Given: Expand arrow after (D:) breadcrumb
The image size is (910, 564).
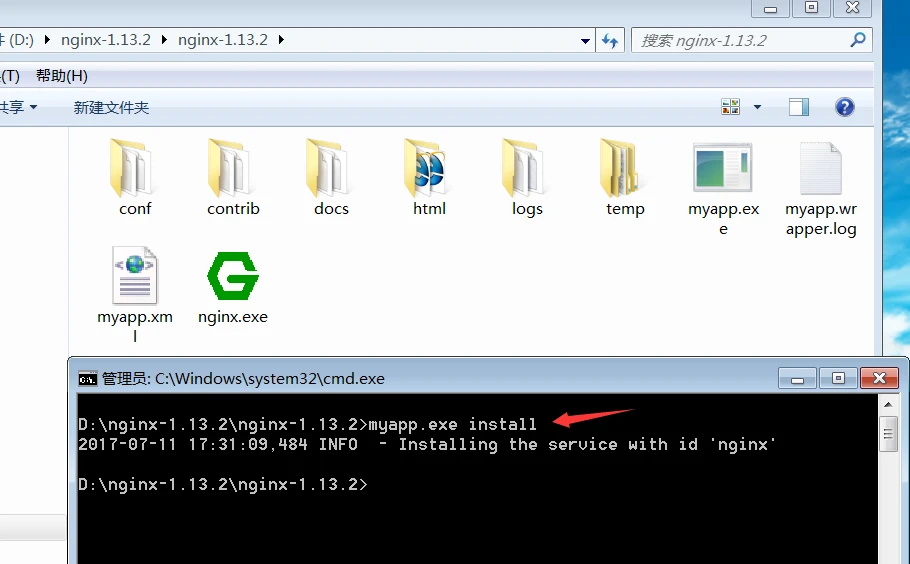Looking at the screenshot, I should point(47,40).
